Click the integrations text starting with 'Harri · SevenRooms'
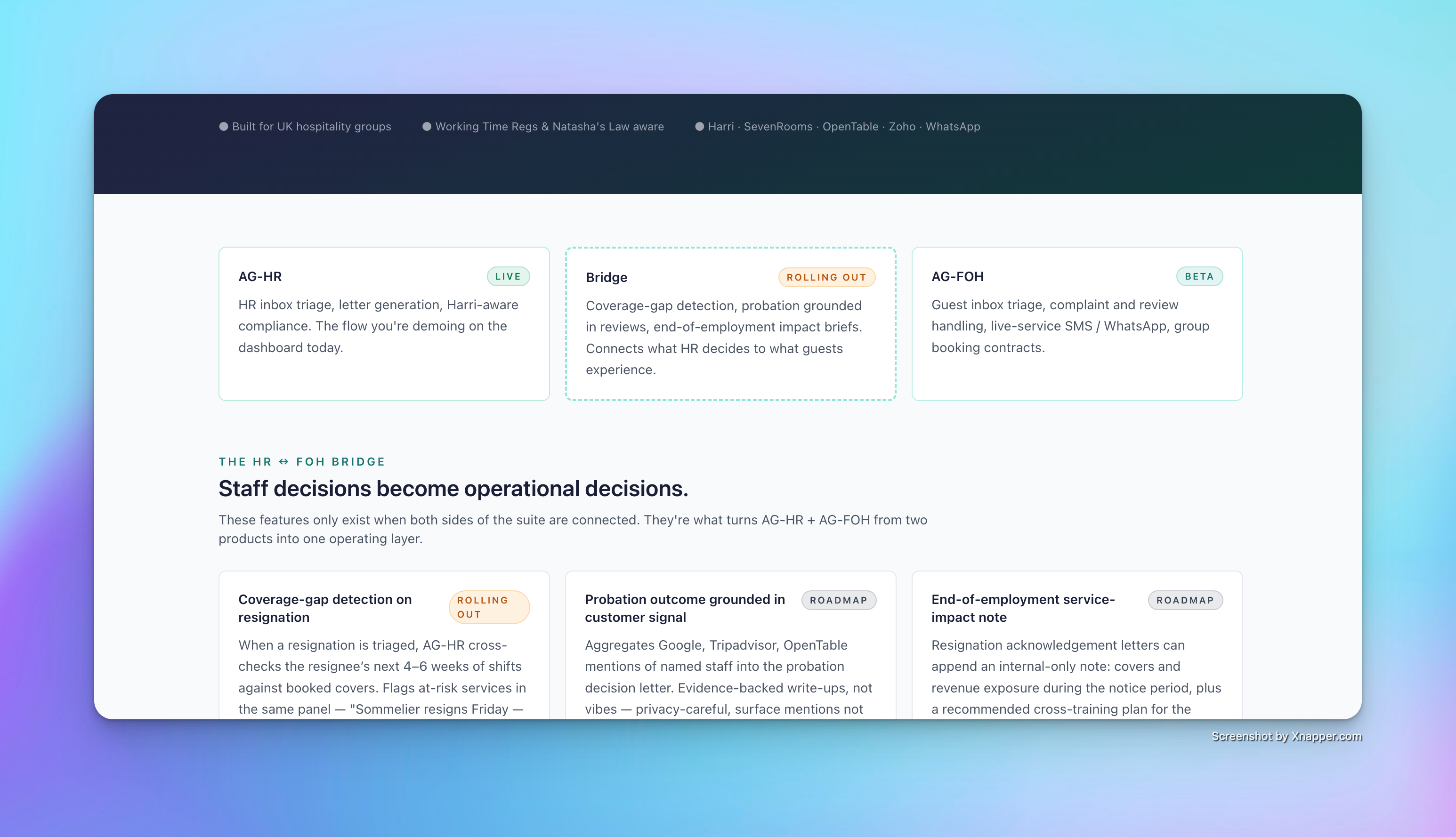 843,127
